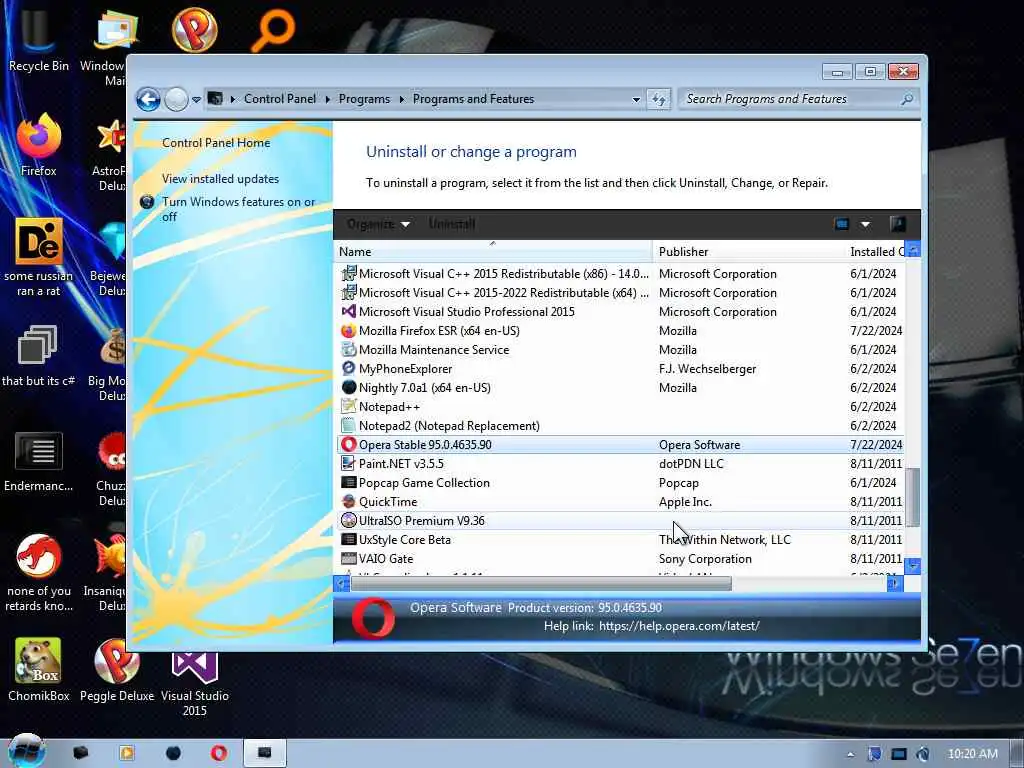This screenshot has width=1024, height=768.
Task: Select the Opera Stable 95.0.4635.90 icon
Action: tap(349, 445)
